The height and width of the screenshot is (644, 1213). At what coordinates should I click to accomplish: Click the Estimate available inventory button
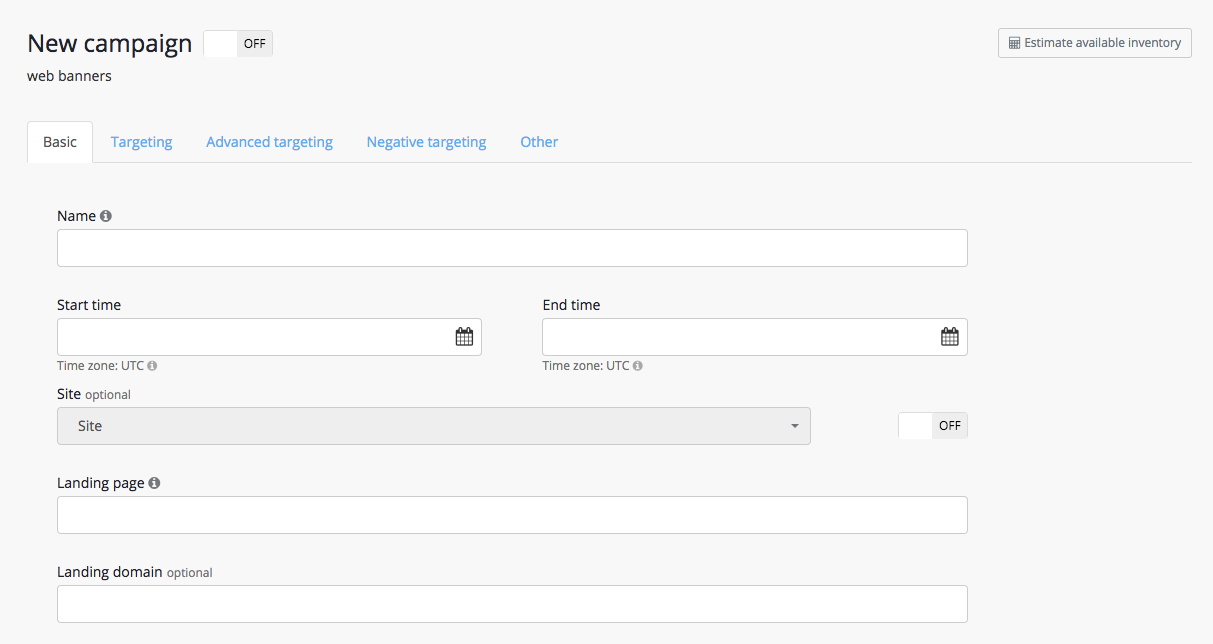pyautogui.click(x=1094, y=43)
